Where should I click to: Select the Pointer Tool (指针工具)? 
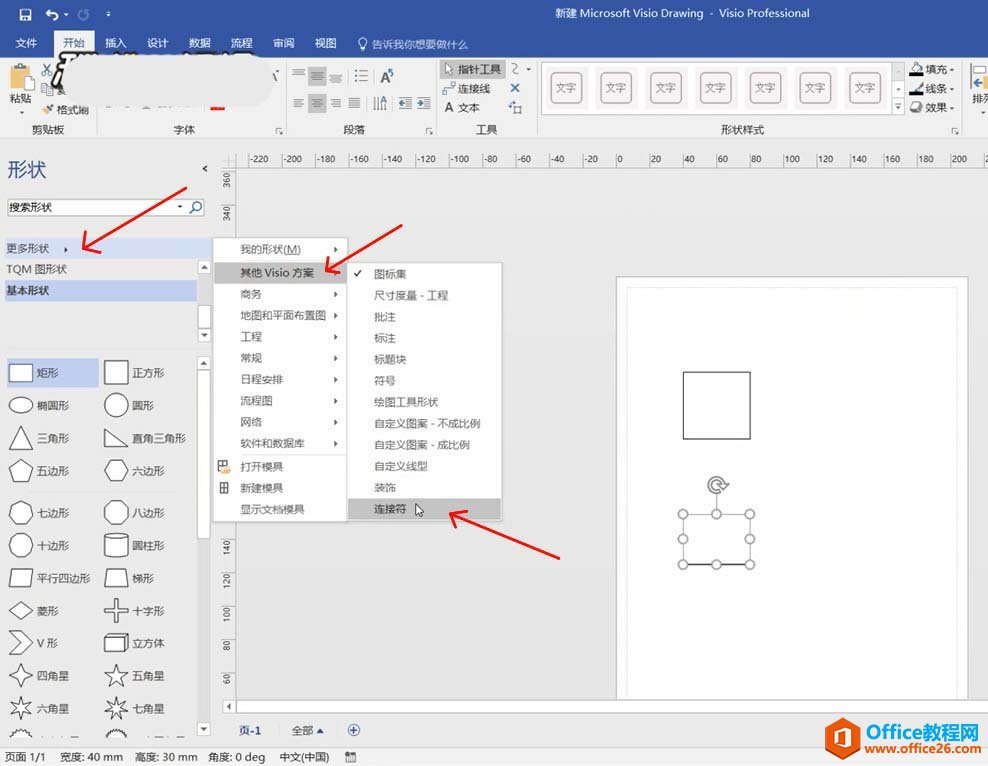coord(472,69)
